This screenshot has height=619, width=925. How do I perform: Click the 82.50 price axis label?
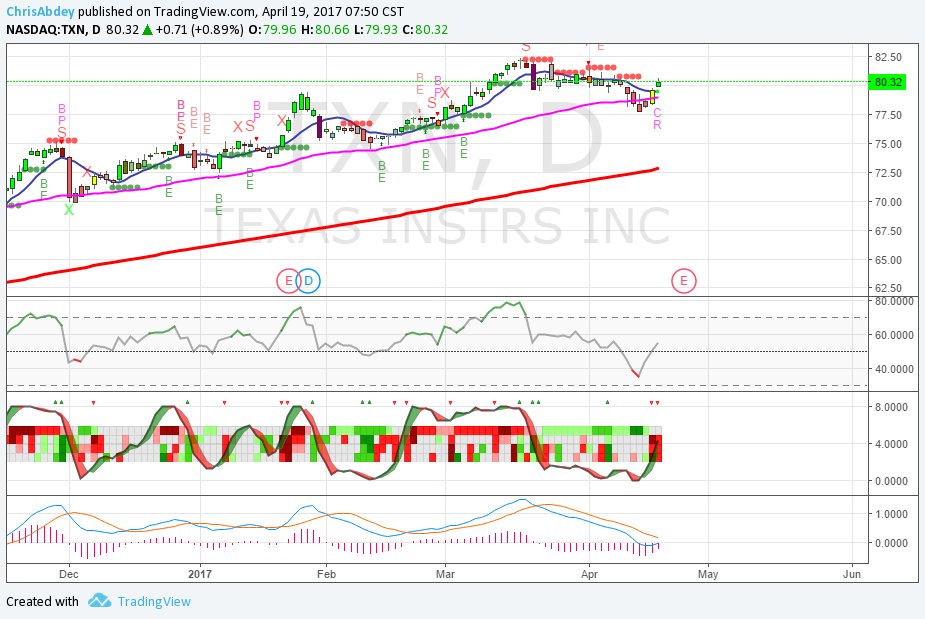pyautogui.click(x=888, y=57)
